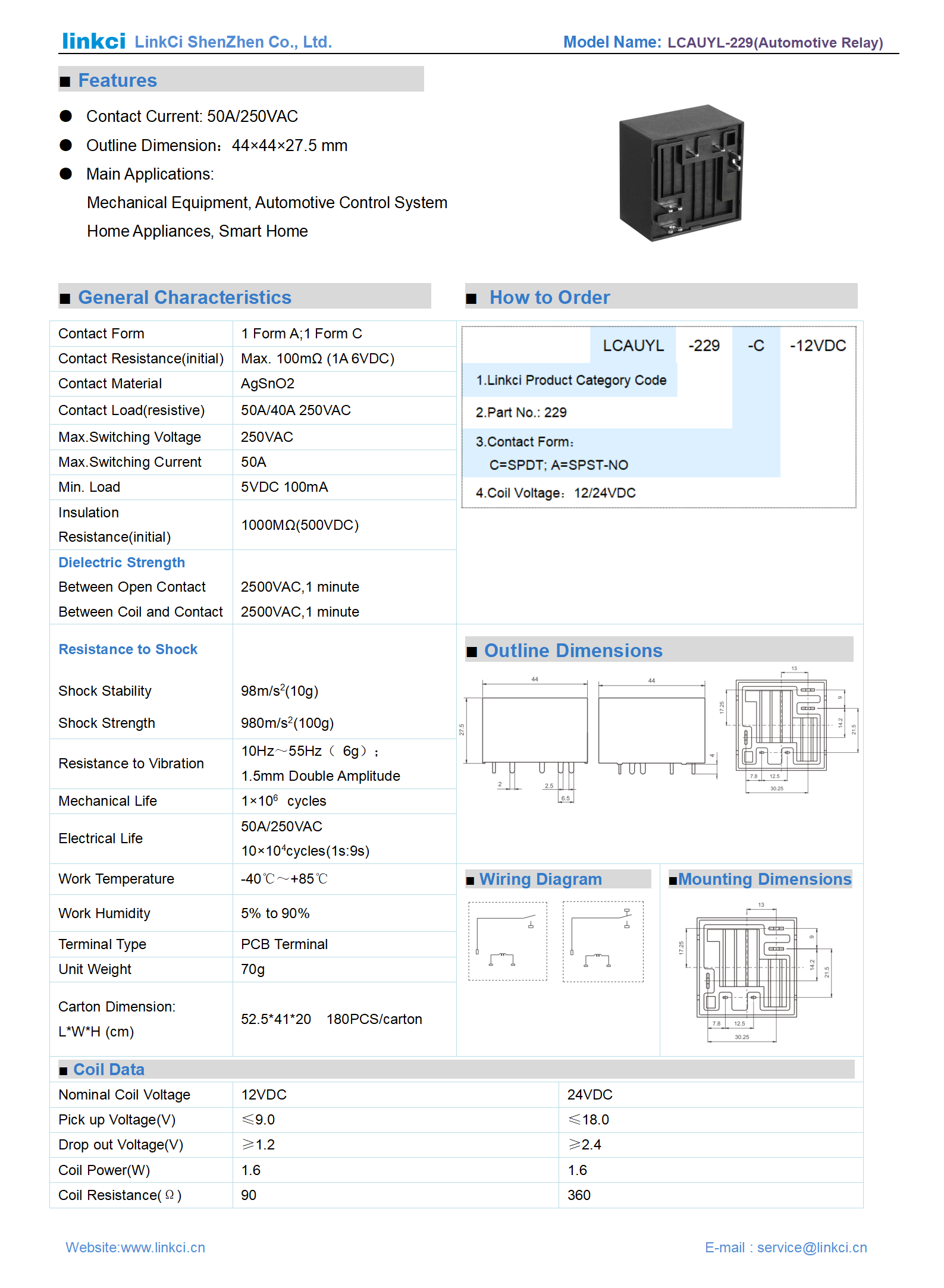Click the How to Order section heading
944x1288 pixels.
pyautogui.click(x=549, y=297)
